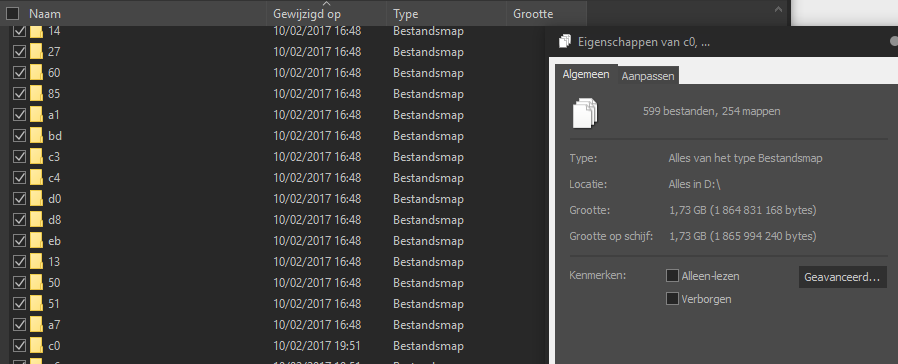Switch to the Aanpassen tab
This screenshot has height=364, width=898.
[x=648, y=76]
